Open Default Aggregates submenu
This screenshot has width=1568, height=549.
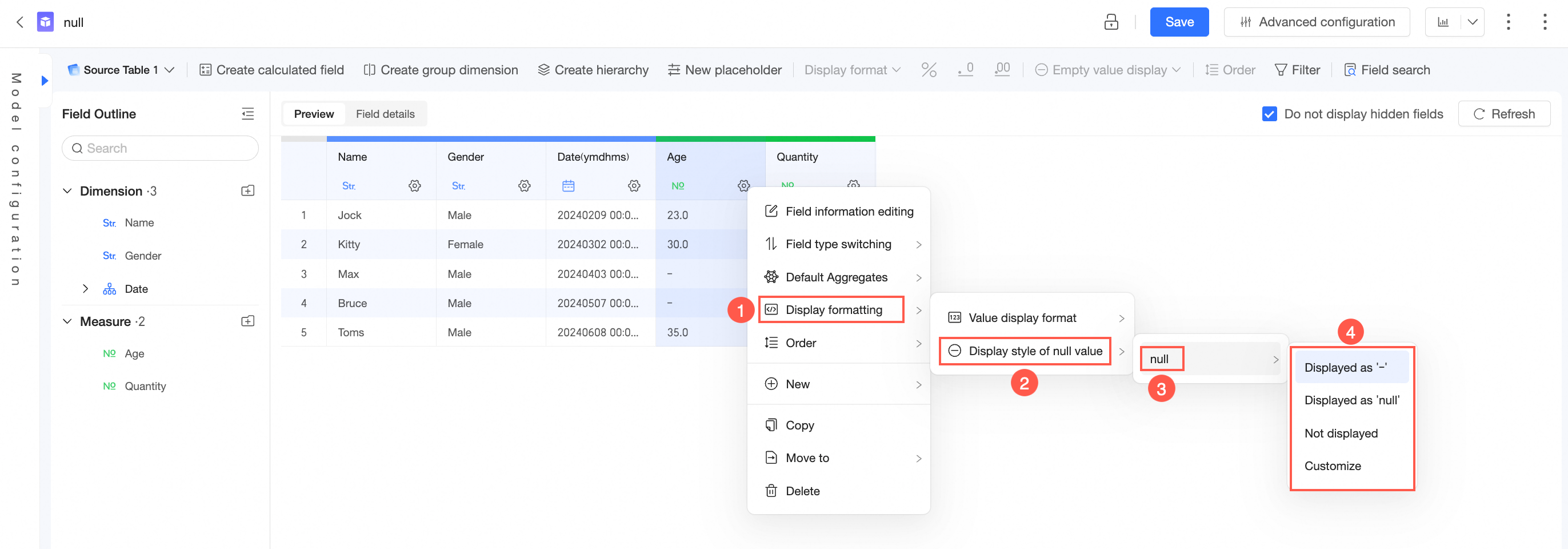pyautogui.click(x=838, y=277)
